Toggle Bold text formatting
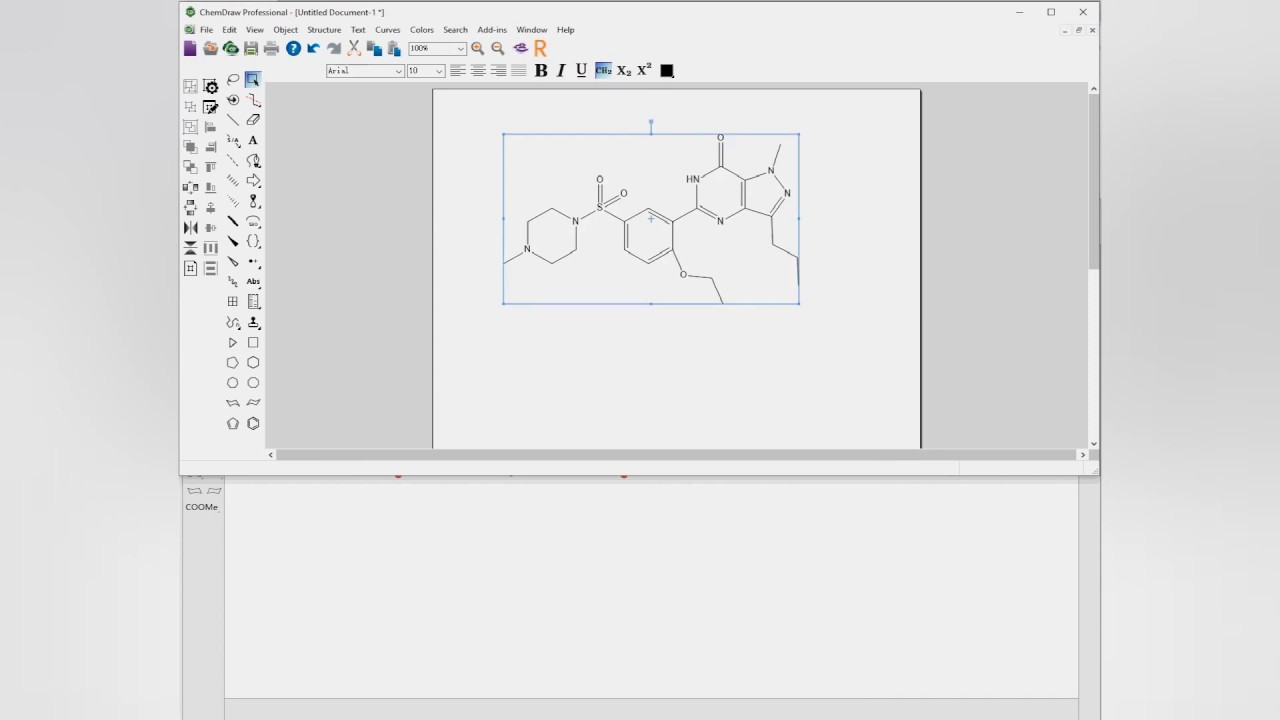The height and width of the screenshot is (720, 1280). coord(541,70)
